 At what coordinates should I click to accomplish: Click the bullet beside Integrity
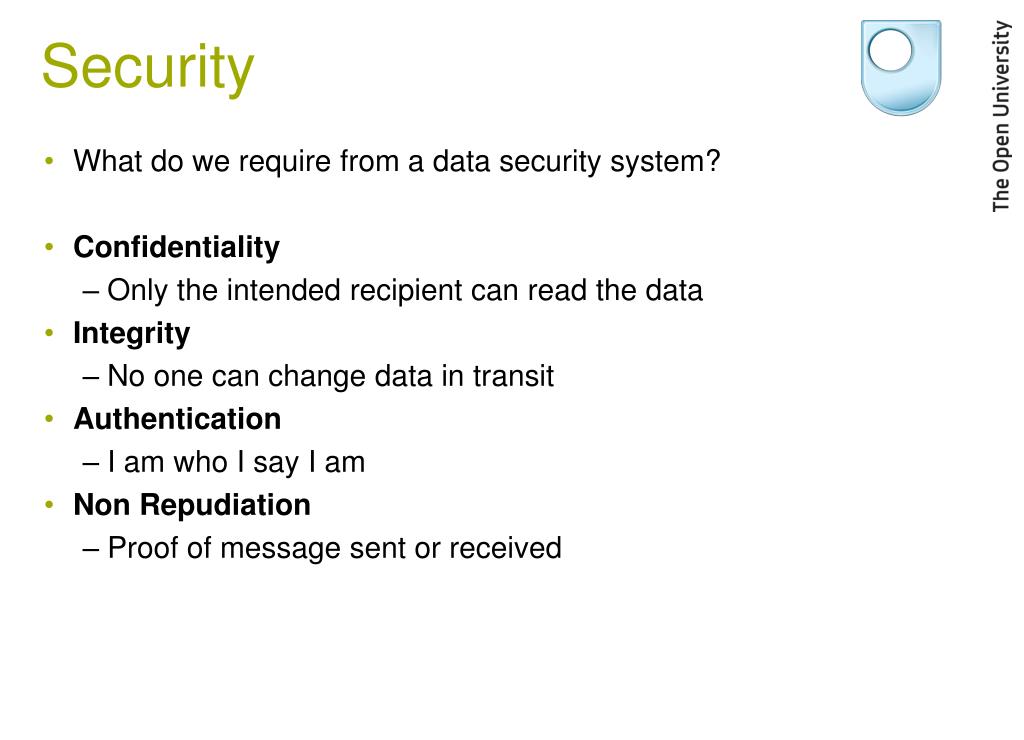[x=49, y=333]
